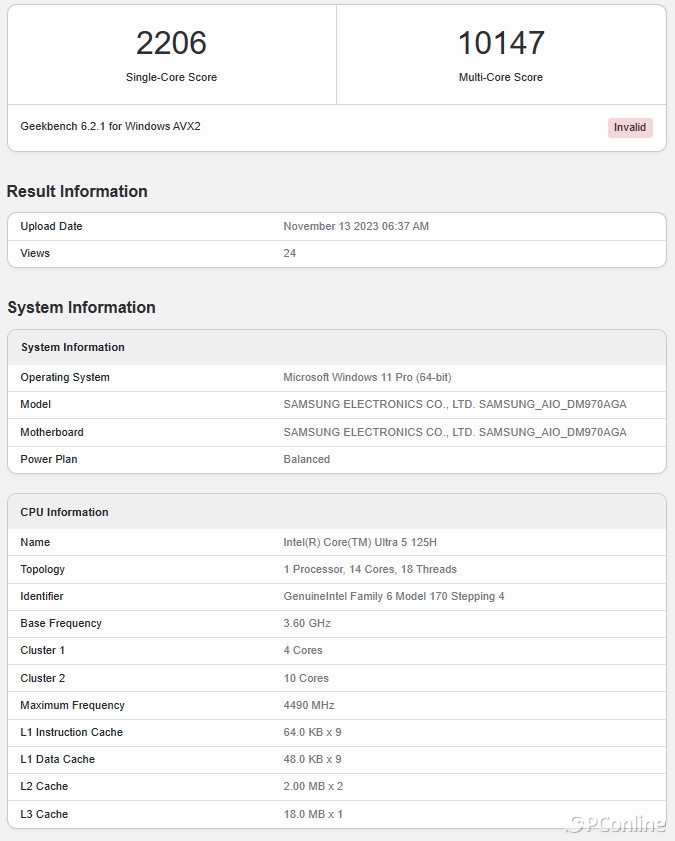Click the CPU Information table header
The image size is (675, 841).
pyautogui.click(x=64, y=512)
